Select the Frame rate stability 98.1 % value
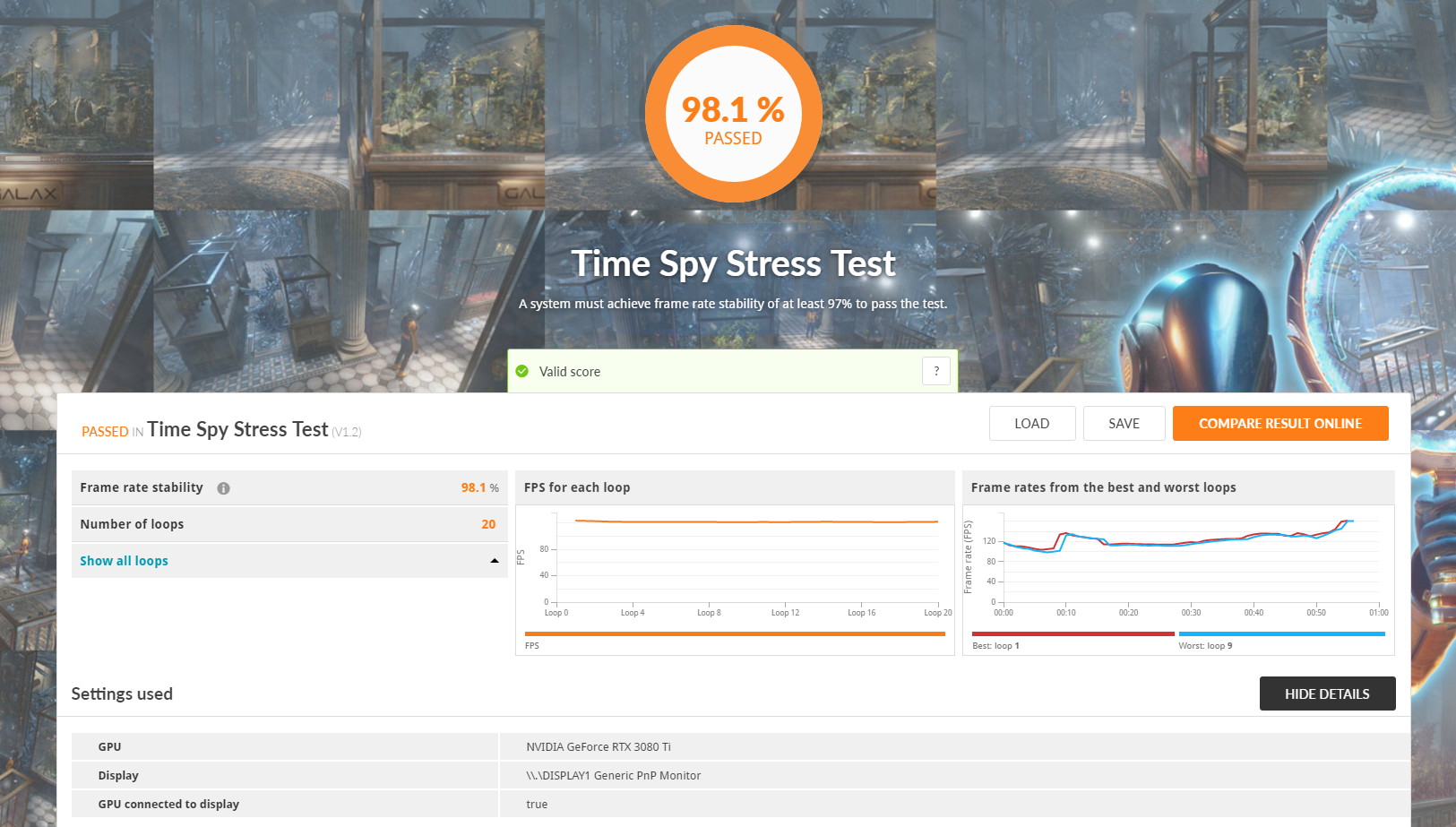 (479, 487)
